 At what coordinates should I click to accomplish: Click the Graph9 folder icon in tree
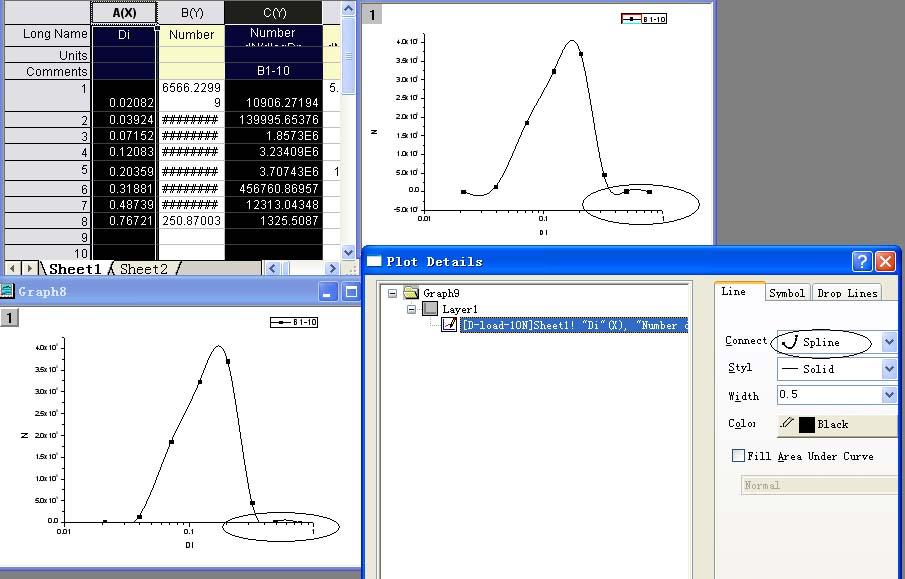411,293
